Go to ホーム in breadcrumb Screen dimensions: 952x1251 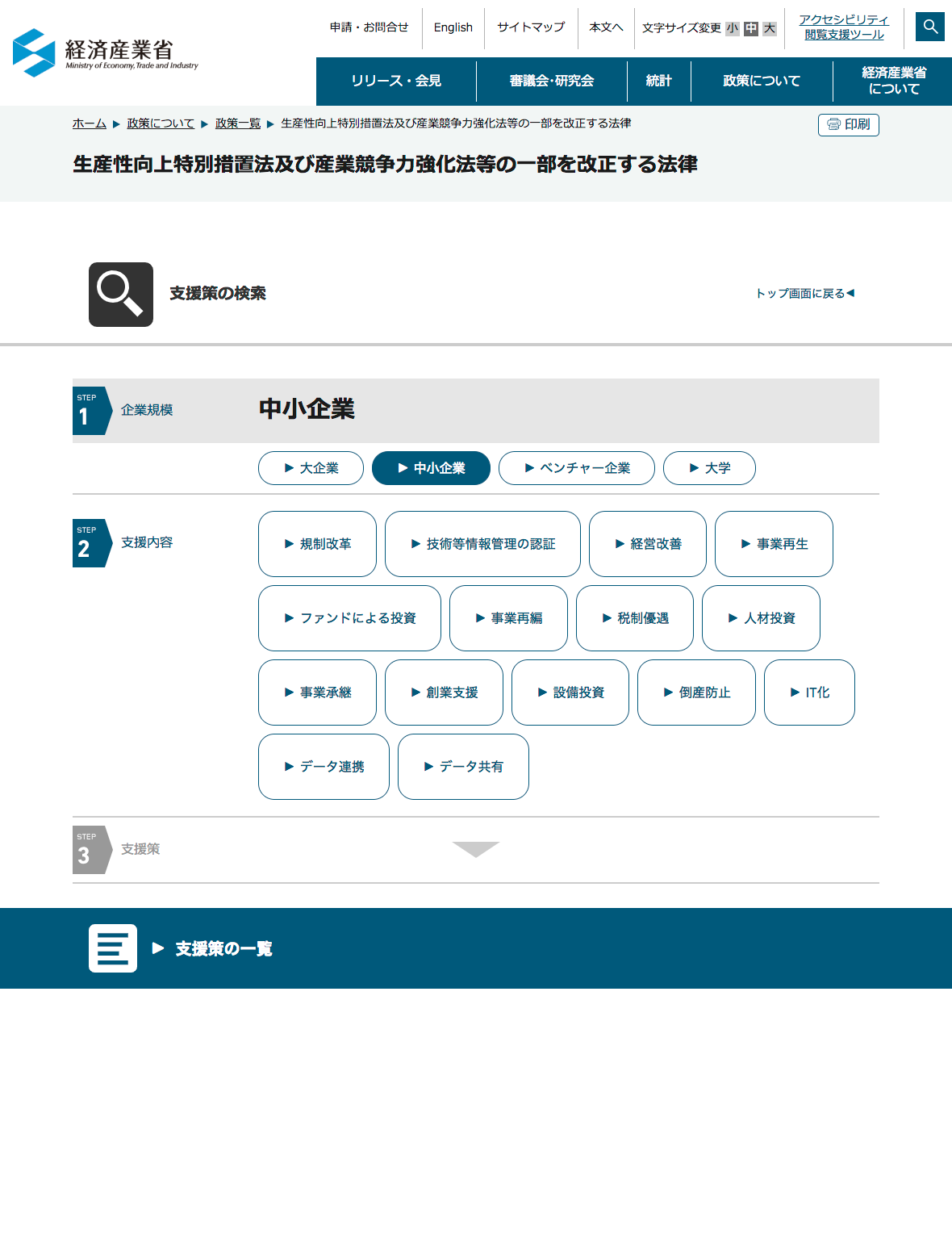click(90, 123)
